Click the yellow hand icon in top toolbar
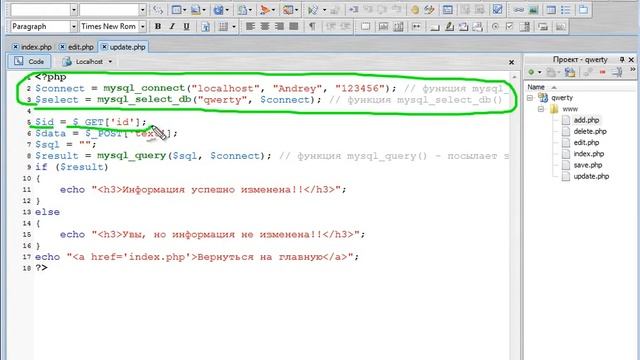640x360 pixels. pos(415,10)
